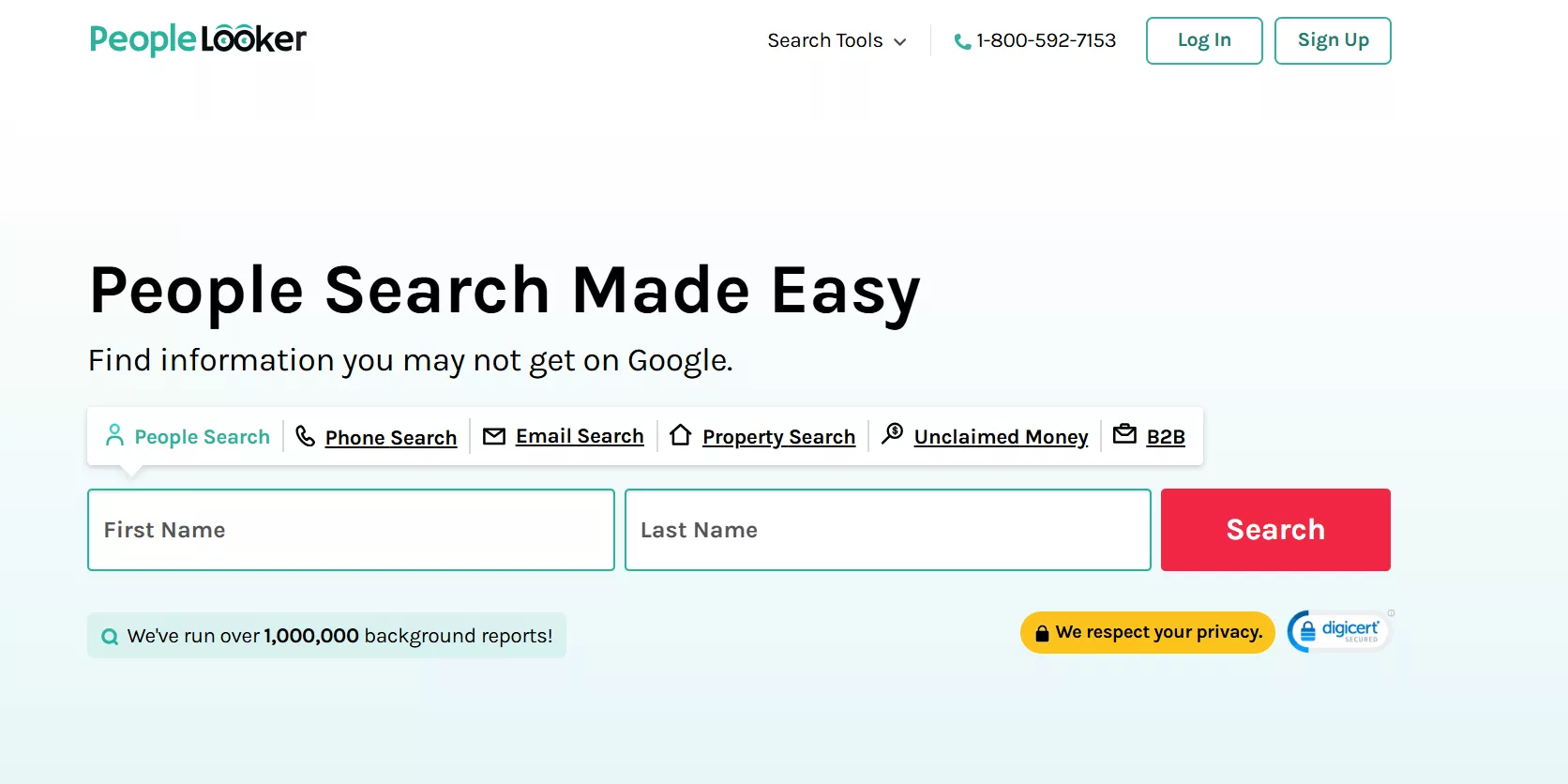
Task: Click the padlock icon in privacy badge
Action: click(1042, 634)
